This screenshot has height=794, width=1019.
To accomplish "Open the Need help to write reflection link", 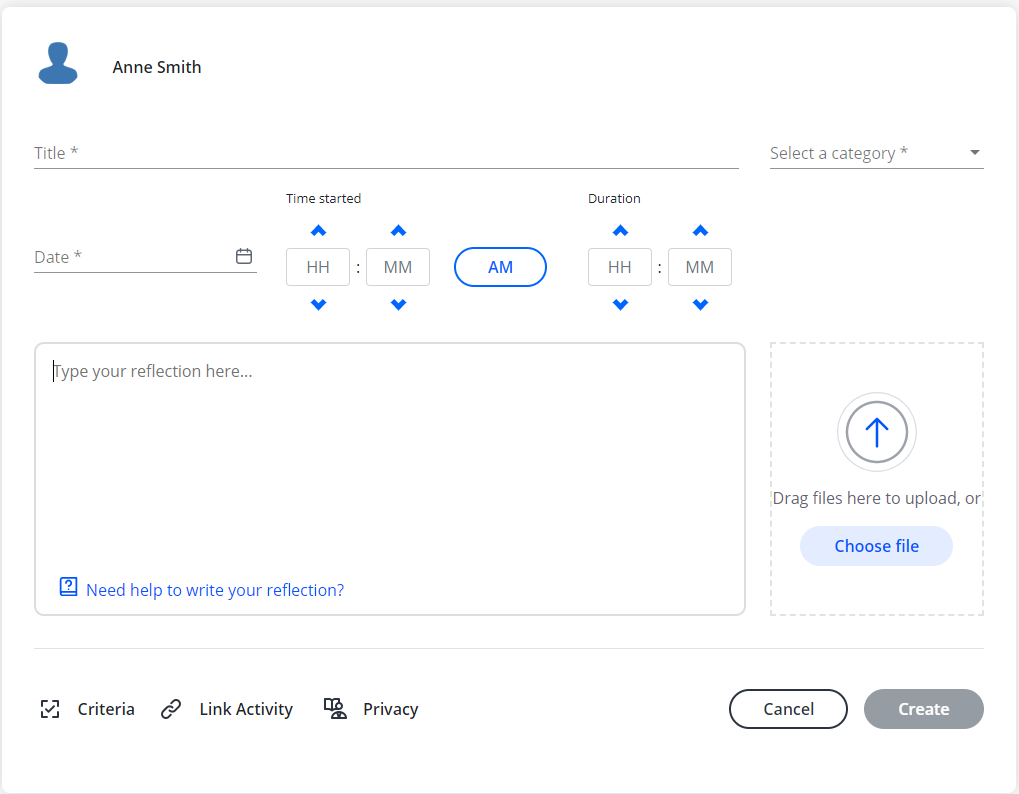I will [215, 590].
